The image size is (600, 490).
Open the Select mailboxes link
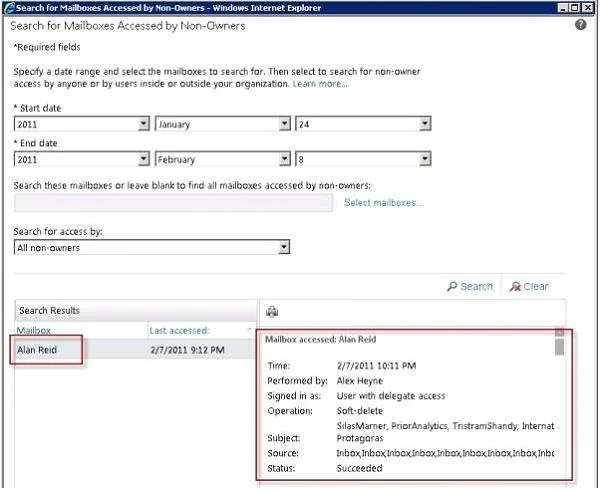click(x=384, y=203)
